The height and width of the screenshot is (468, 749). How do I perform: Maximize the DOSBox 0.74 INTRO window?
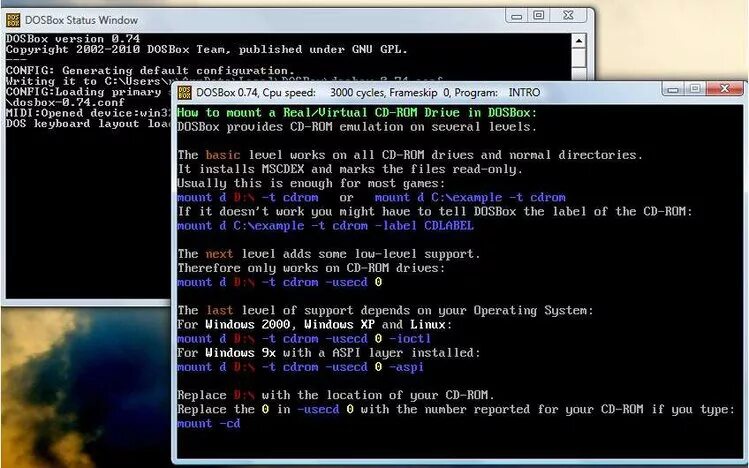[x=696, y=88]
